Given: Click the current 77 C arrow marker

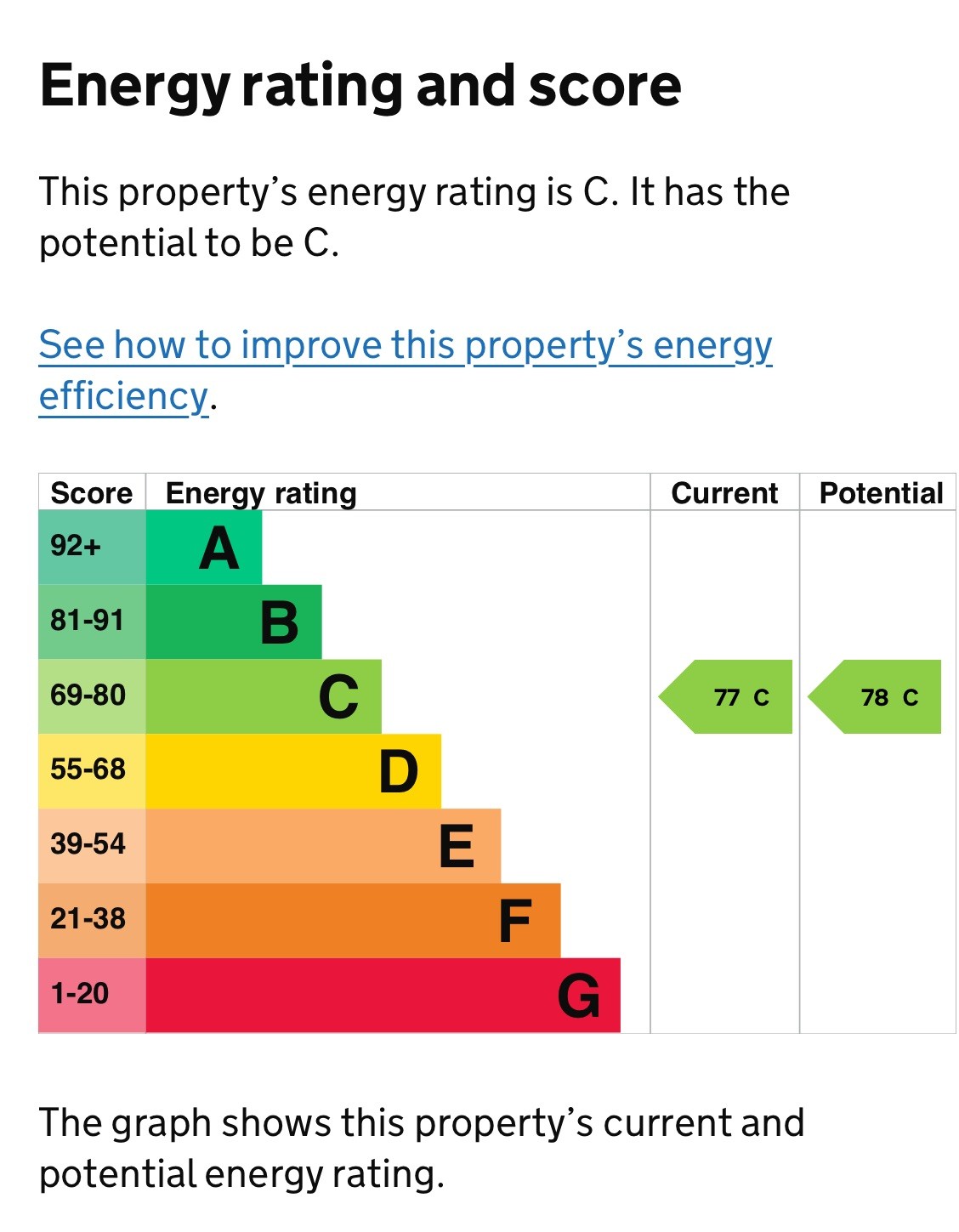Looking at the screenshot, I should point(728,697).
